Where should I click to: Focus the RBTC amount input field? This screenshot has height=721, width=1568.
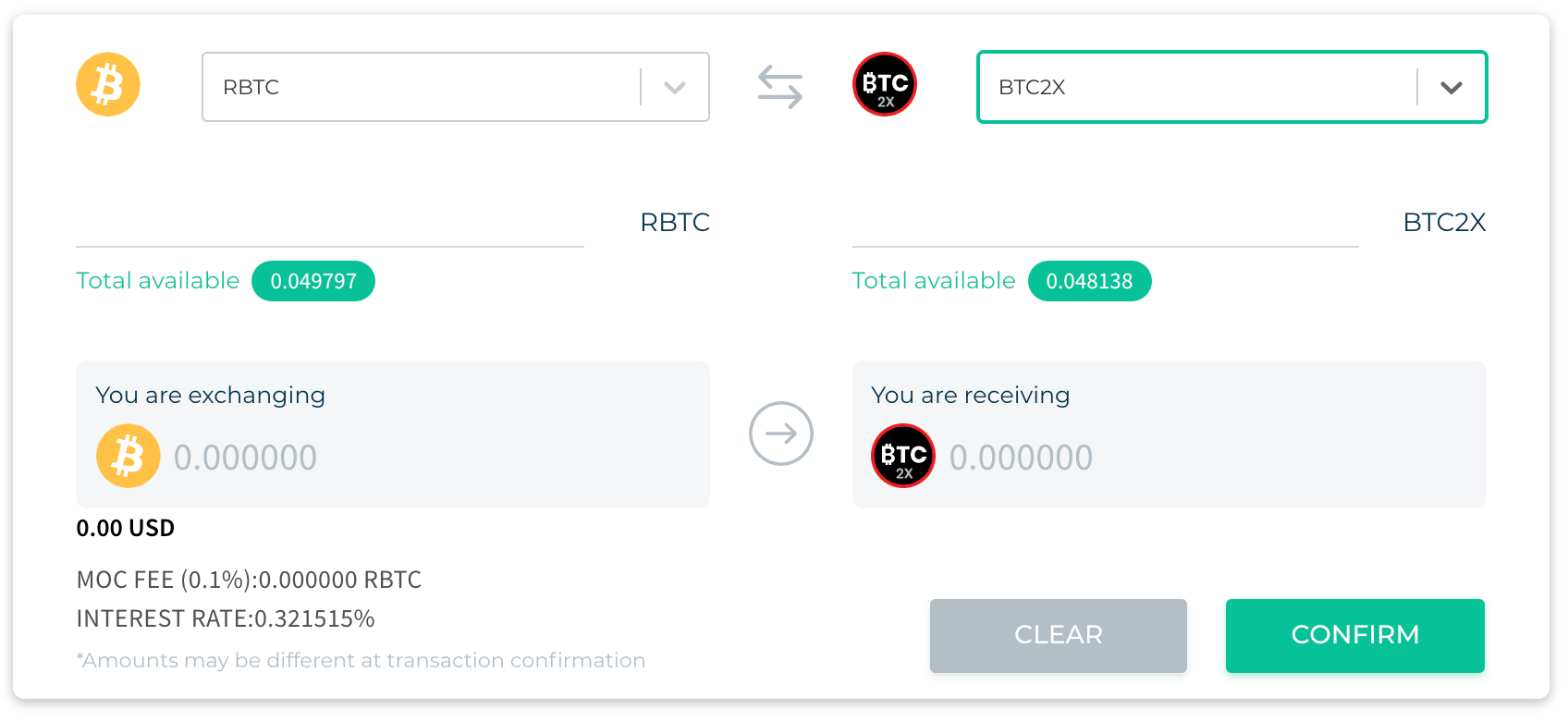330,222
